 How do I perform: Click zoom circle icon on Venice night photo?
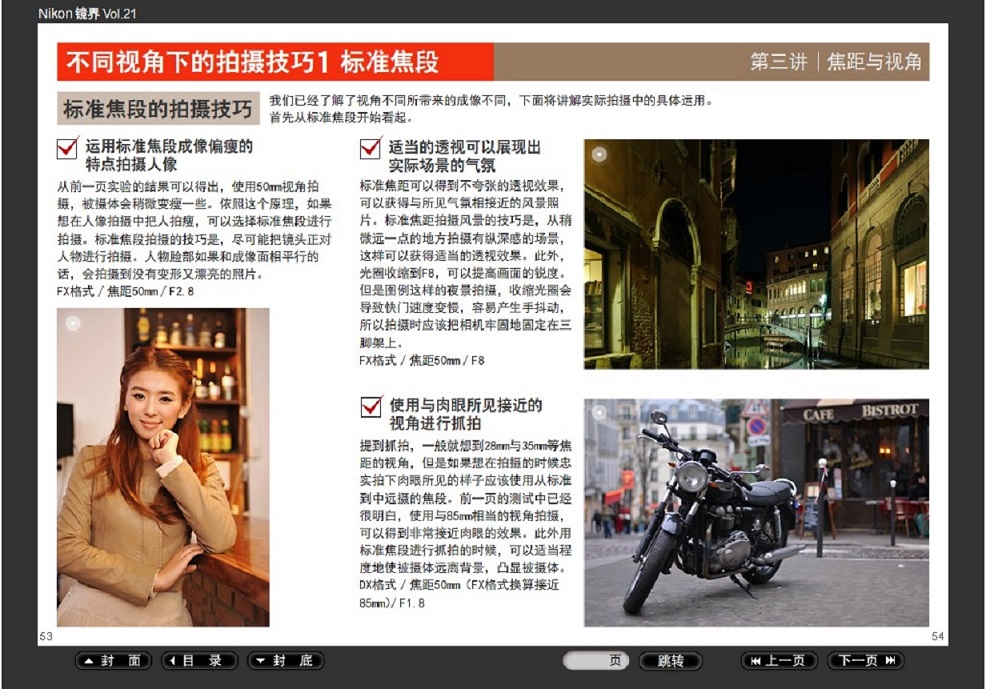tap(599, 154)
